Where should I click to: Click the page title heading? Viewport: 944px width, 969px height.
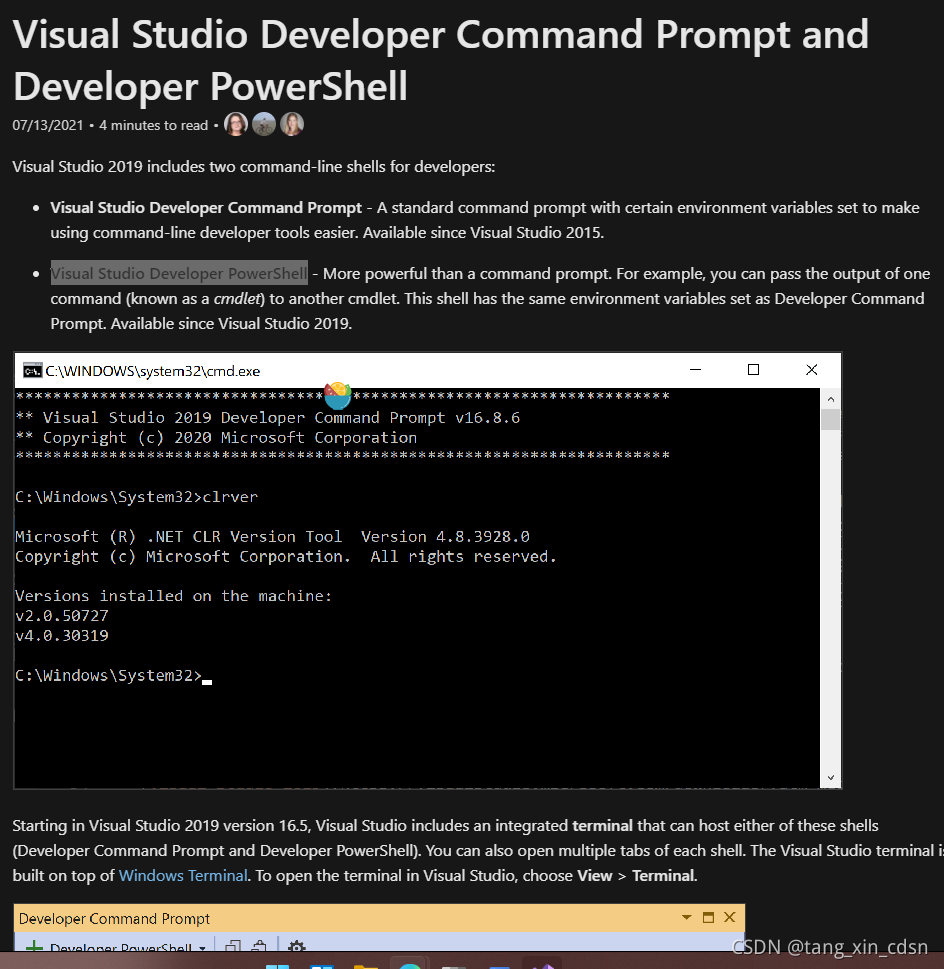[440, 60]
